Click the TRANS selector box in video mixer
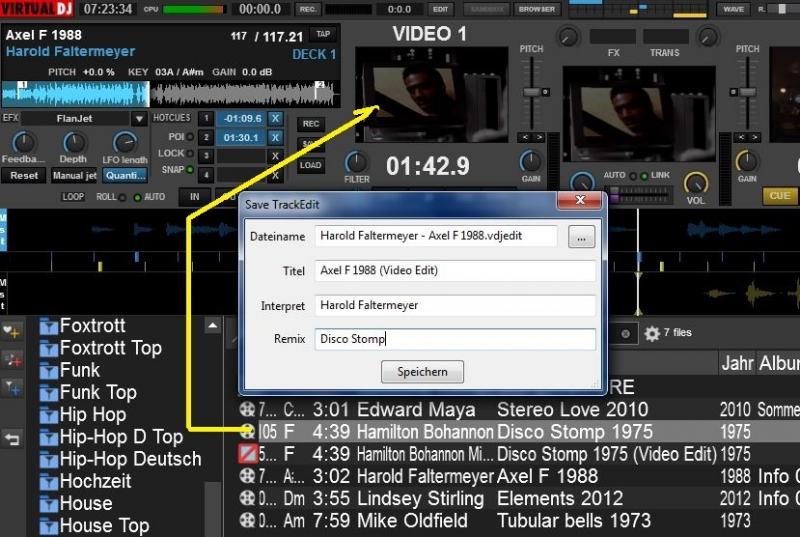The height and width of the screenshot is (537, 800). click(x=666, y=37)
